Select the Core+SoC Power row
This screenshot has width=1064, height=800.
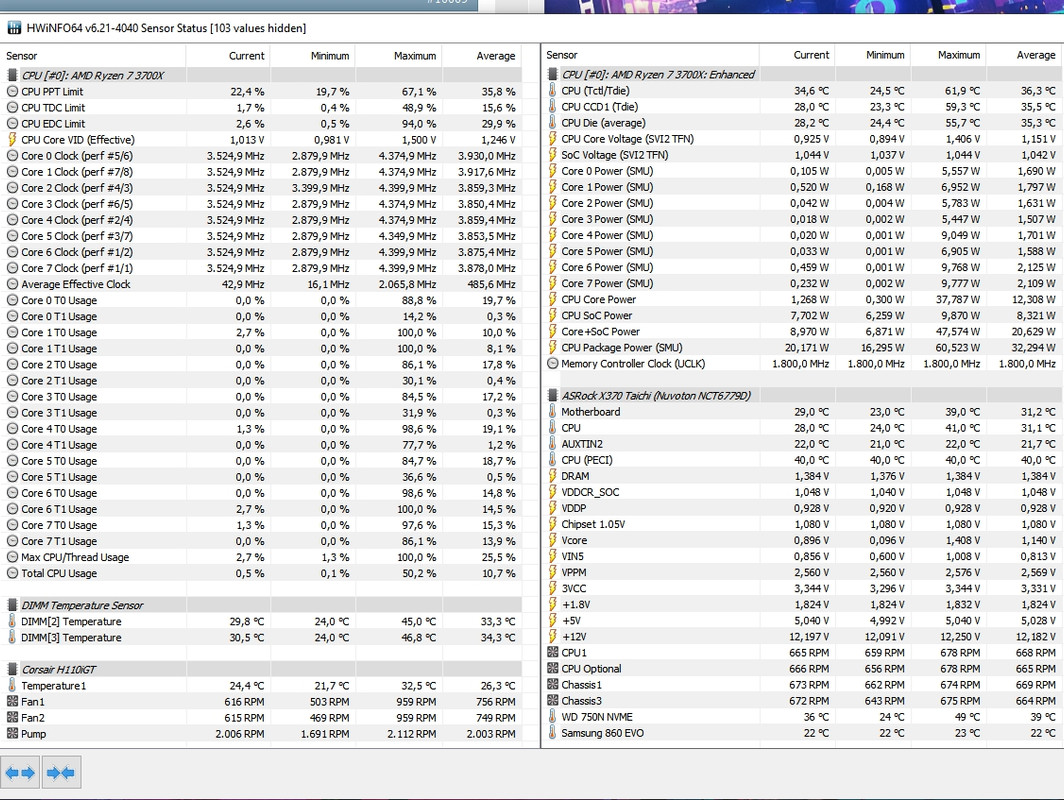point(802,332)
